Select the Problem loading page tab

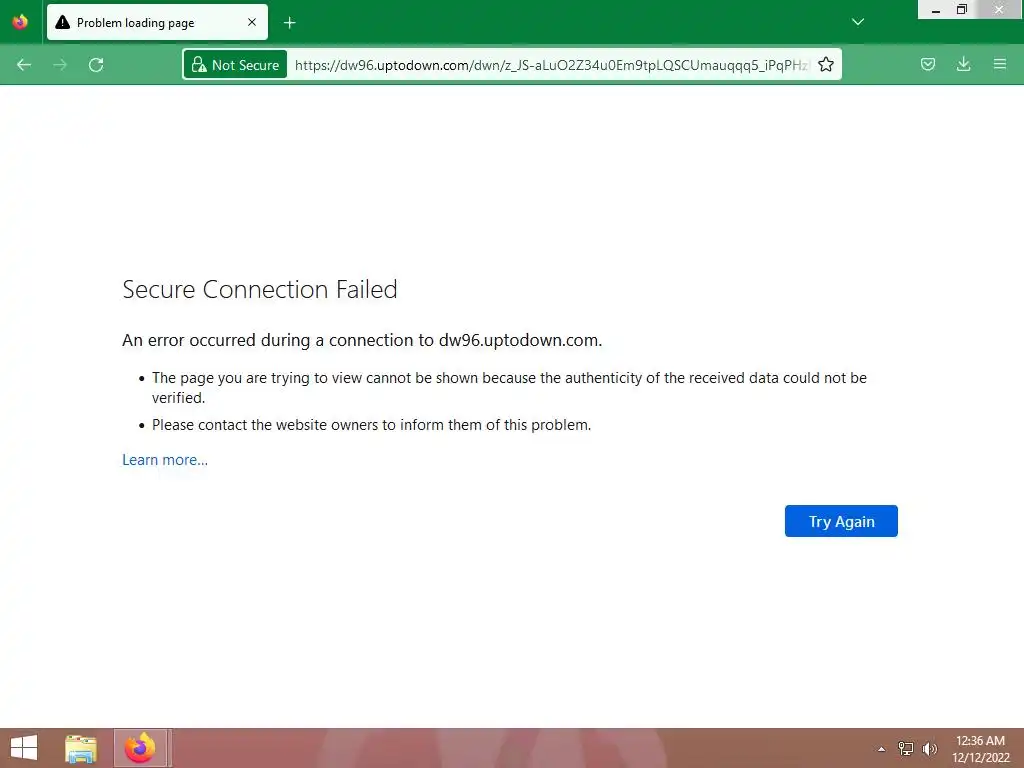pyautogui.click(x=140, y=22)
